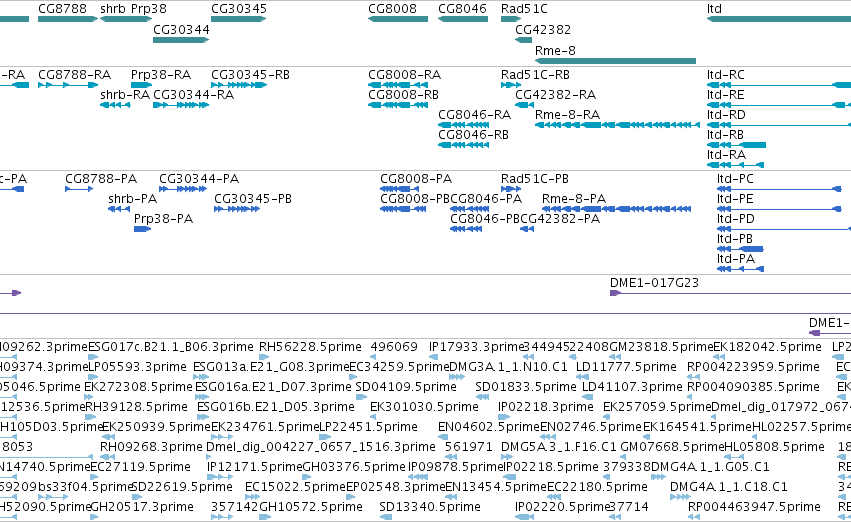Click the SD22619.5prime EST label
This screenshot has width=851, height=522.
[182, 487]
